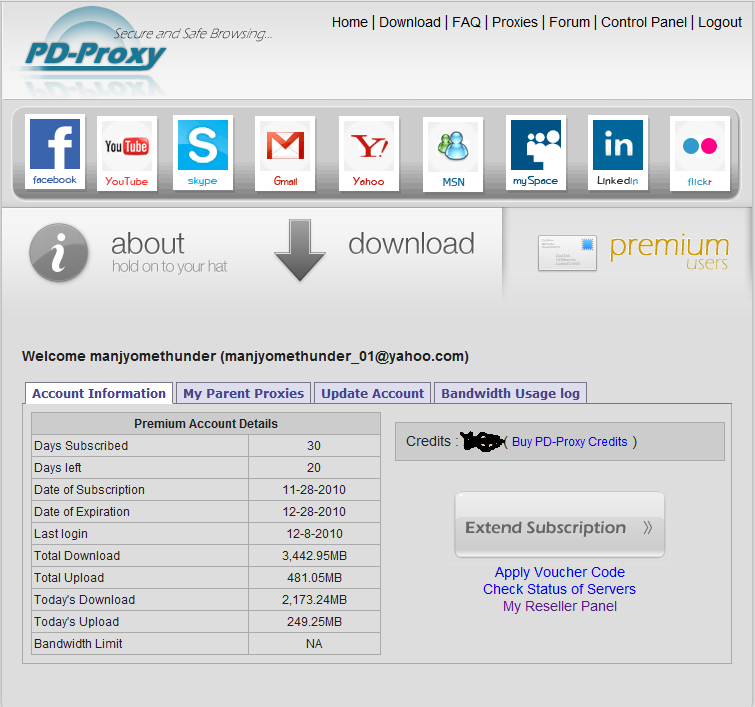Click the 'NA' bandwidth limit value
Screen dimensions: 755x707
click(x=314, y=644)
